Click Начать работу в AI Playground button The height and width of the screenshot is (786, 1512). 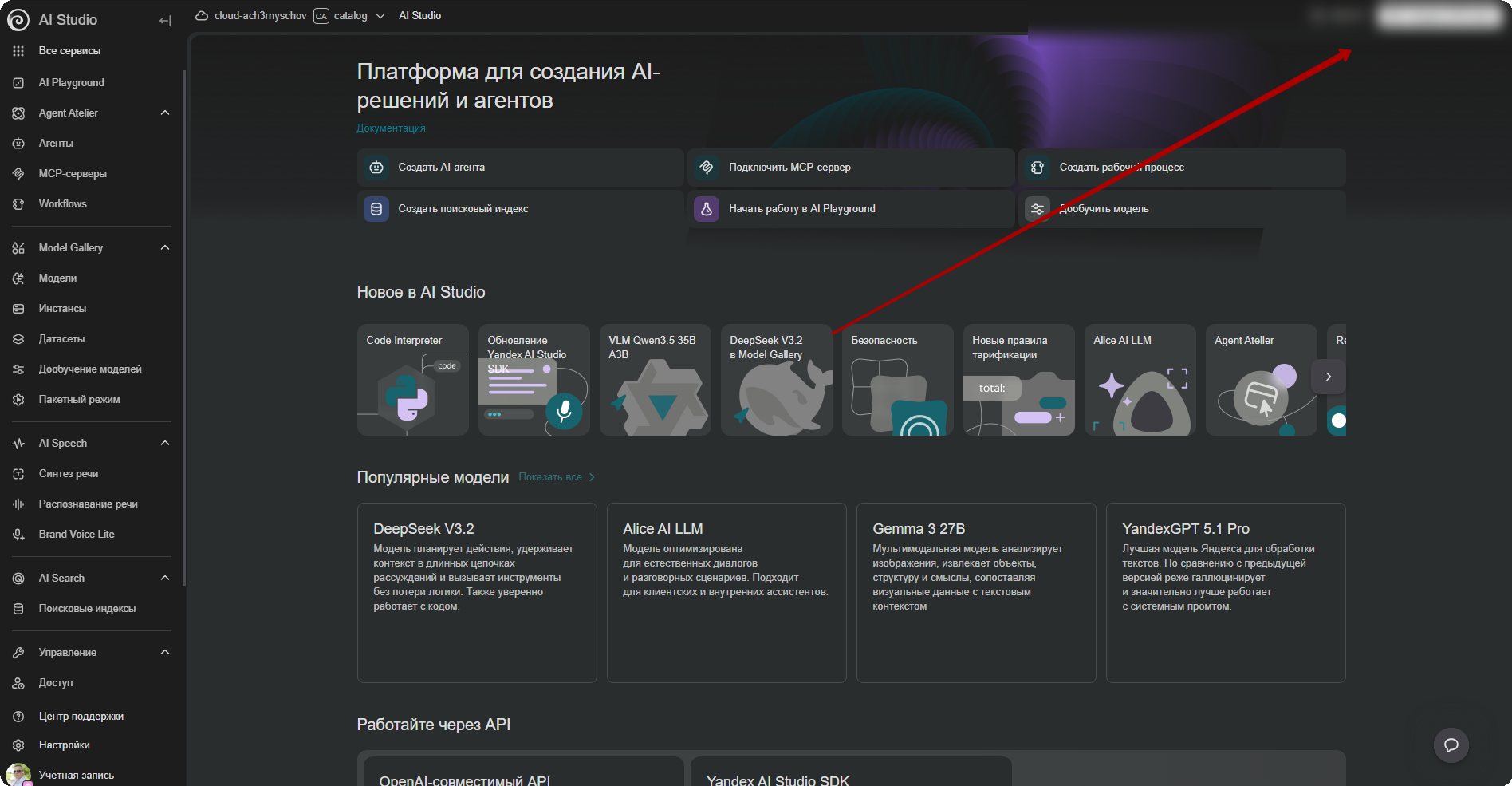851,209
